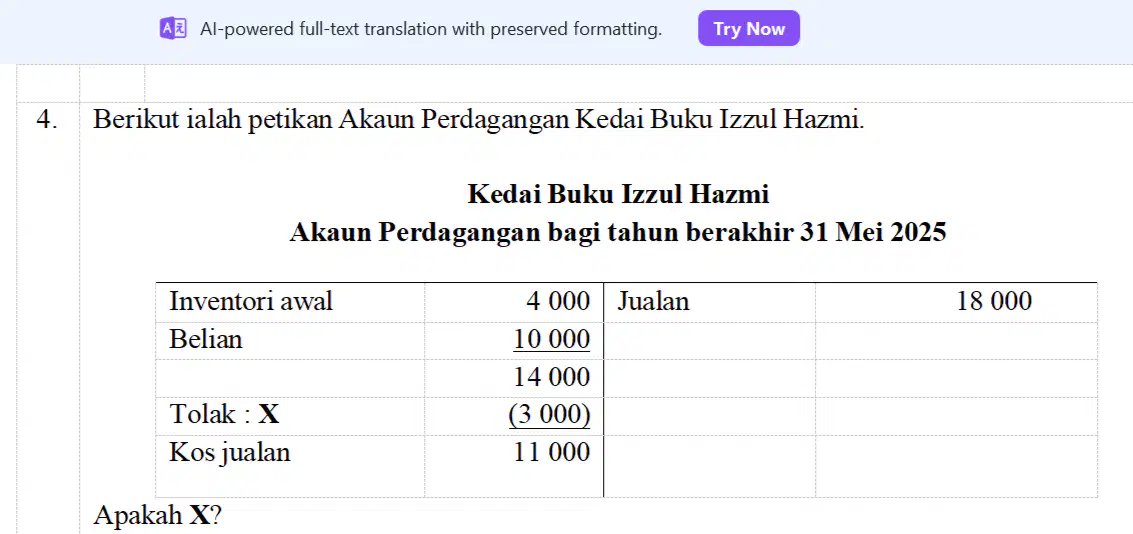Click the AI-powered full-text translation banner text

(431, 30)
